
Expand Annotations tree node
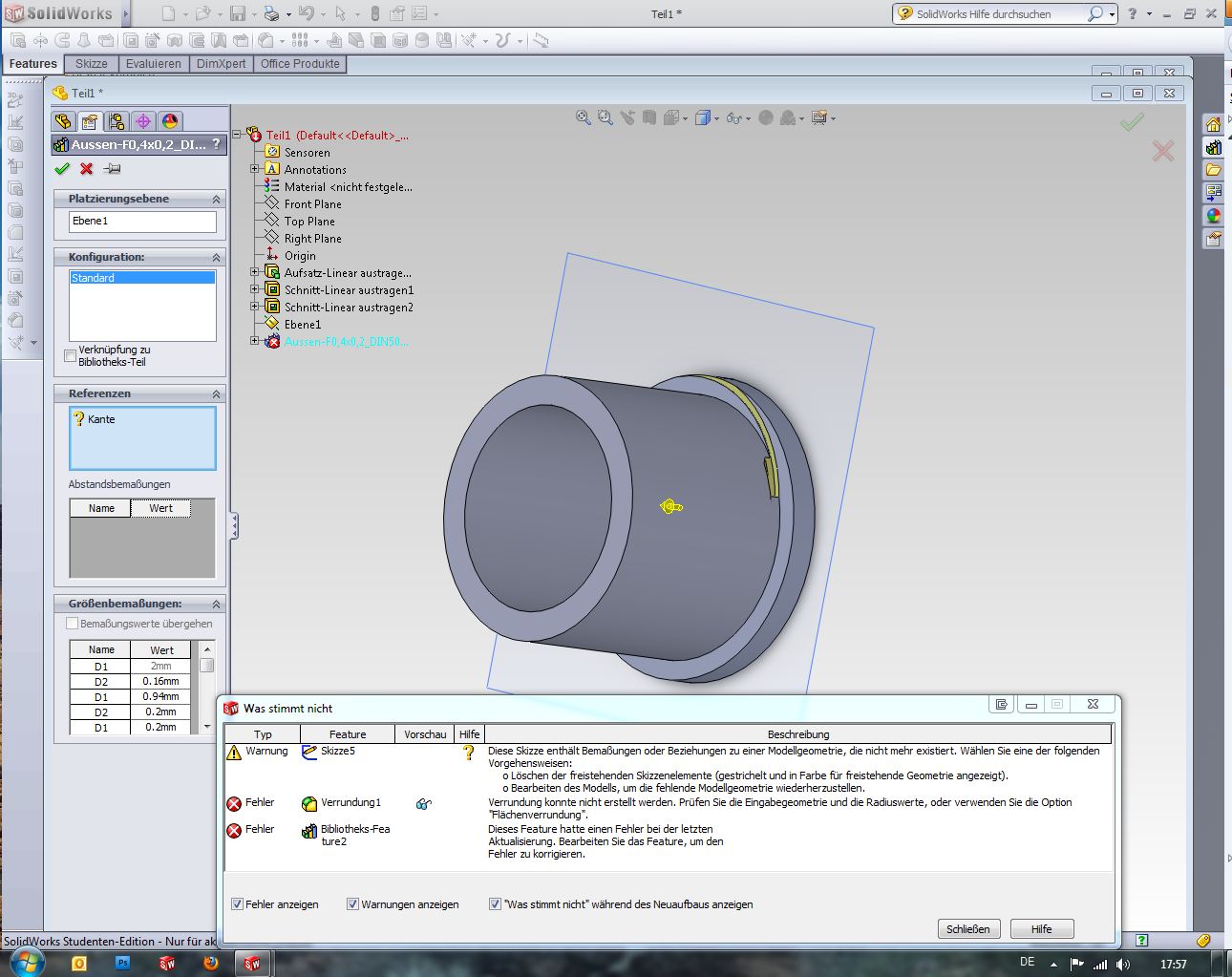click(255, 169)
